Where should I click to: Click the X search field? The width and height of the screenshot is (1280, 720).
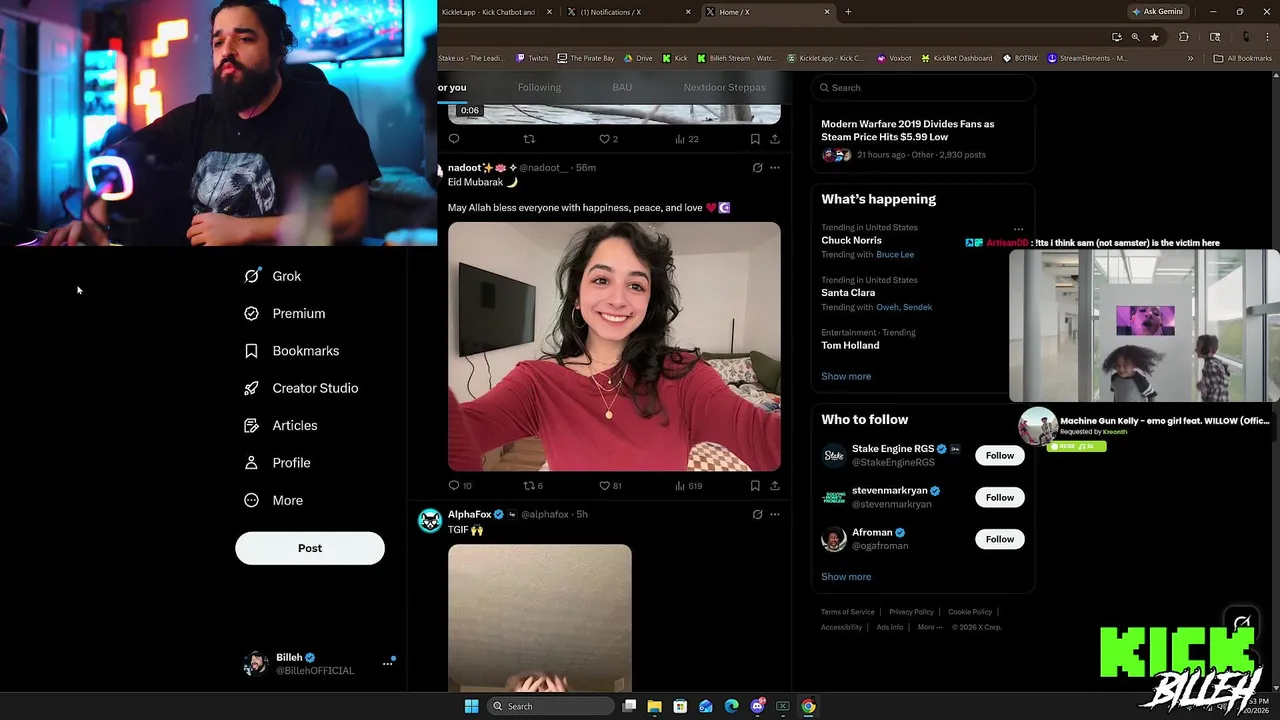click(x=922, y=88)
